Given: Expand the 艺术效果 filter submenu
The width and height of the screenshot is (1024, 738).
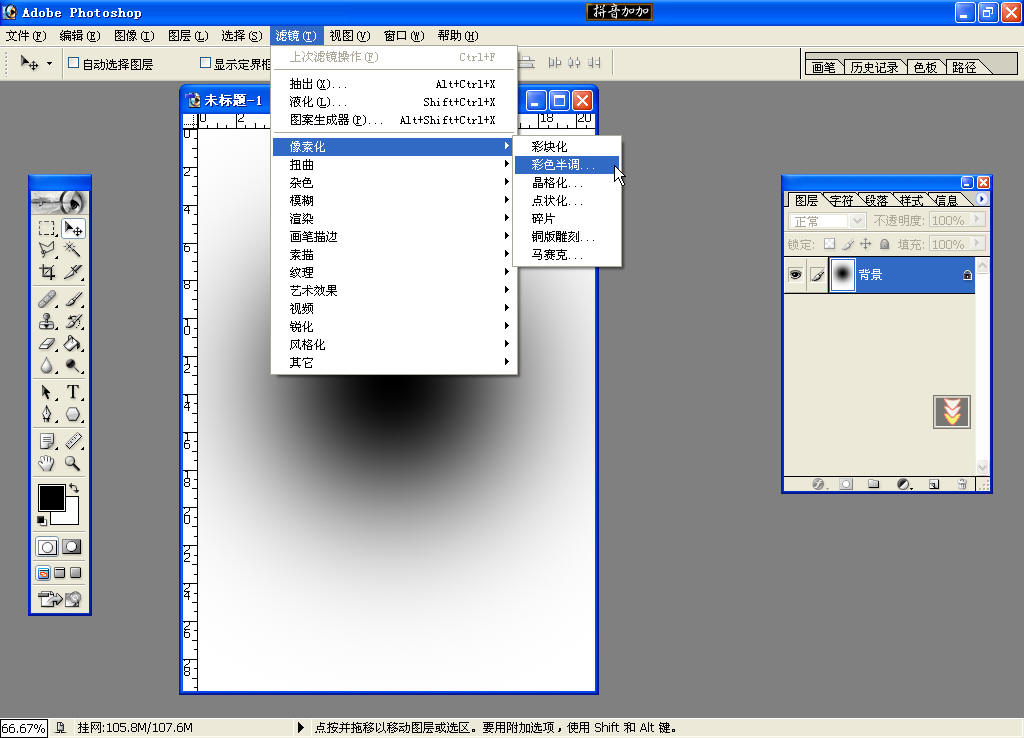Looking at the screenshot, I should [x=394, y=291].
